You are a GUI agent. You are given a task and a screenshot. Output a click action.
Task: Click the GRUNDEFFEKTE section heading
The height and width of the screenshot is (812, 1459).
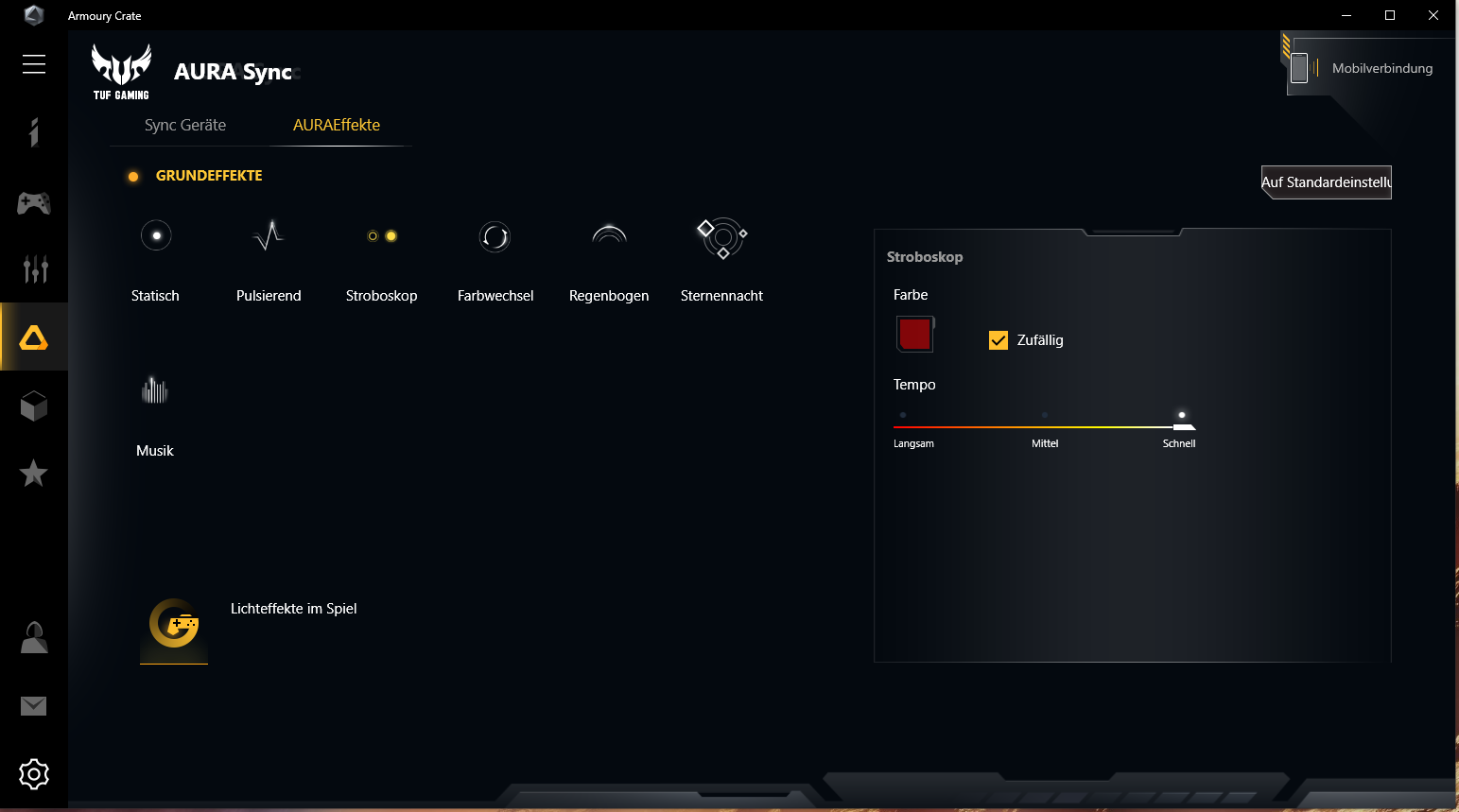[209, 176]
